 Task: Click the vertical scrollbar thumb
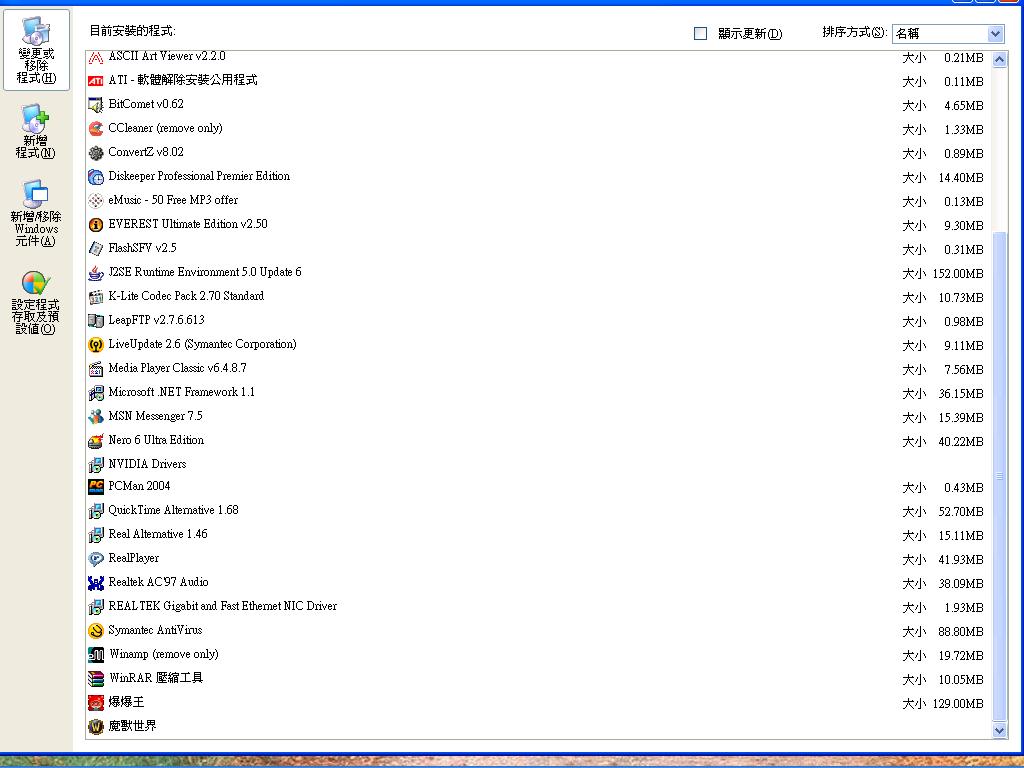pos(999,475)
